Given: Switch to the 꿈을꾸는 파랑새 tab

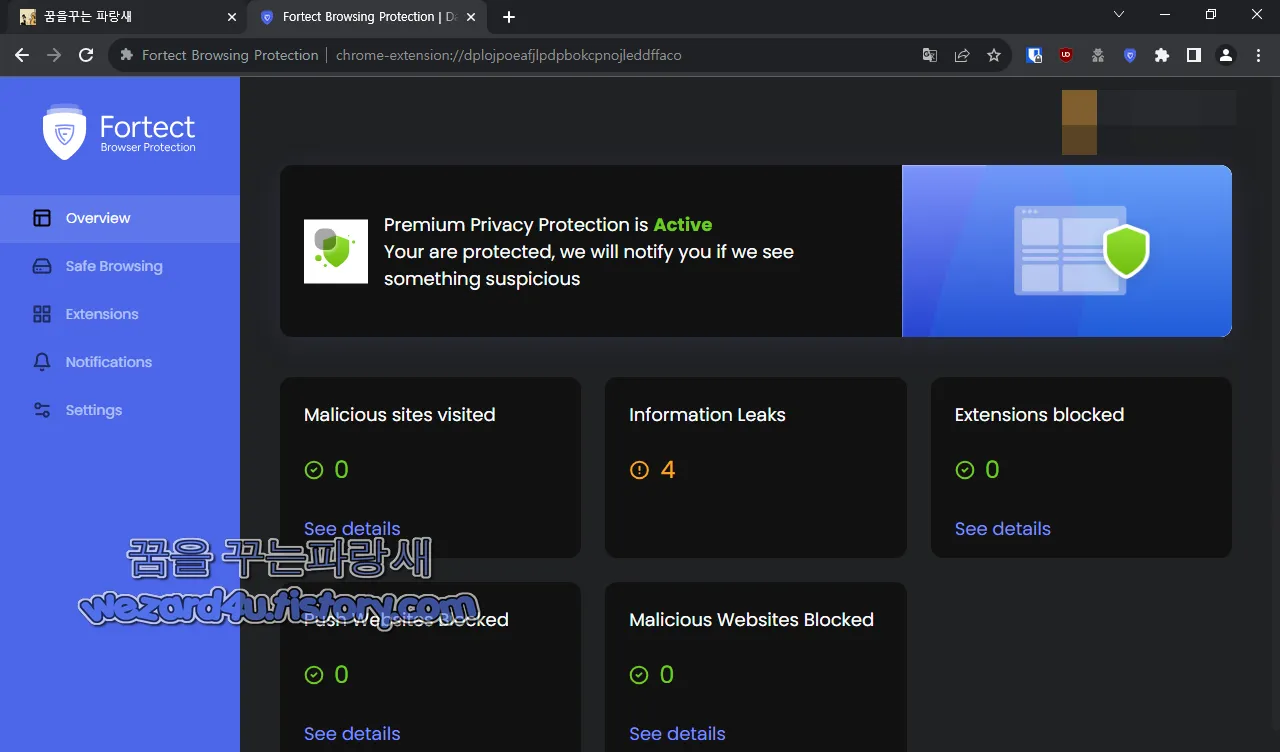Looking at the screenshot, I should (125, 17).
